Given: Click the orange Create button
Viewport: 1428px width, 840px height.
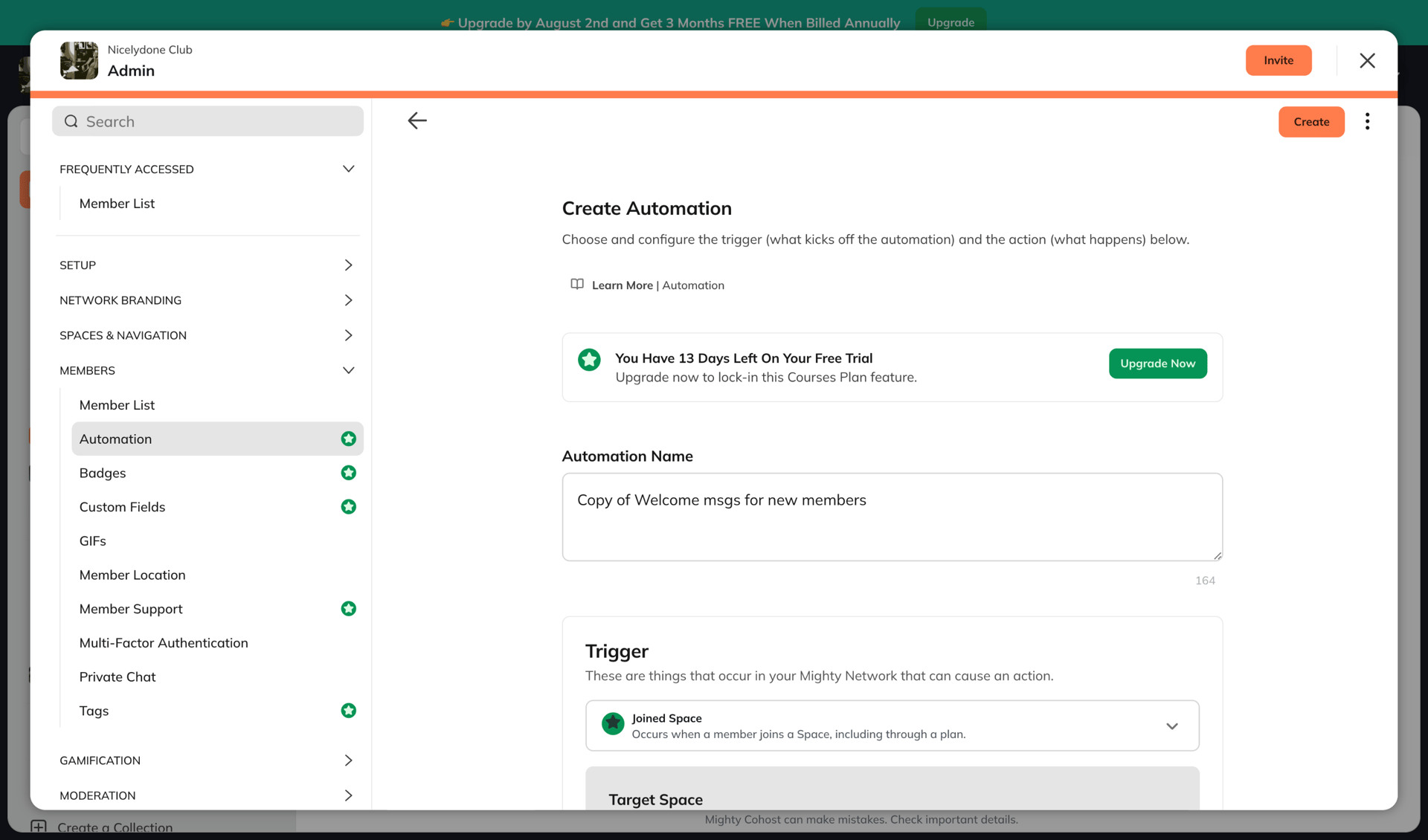Looking at the screenshot, I should tap(1311, 121).
